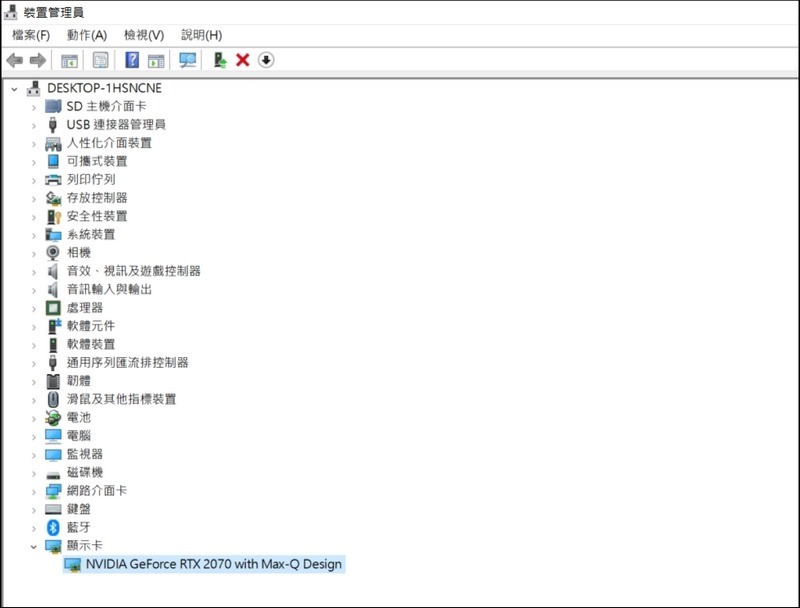Screen dimensions: 800x608
Task: Click the 顯示卡 display adapter icon
Action: click(53, 546)
